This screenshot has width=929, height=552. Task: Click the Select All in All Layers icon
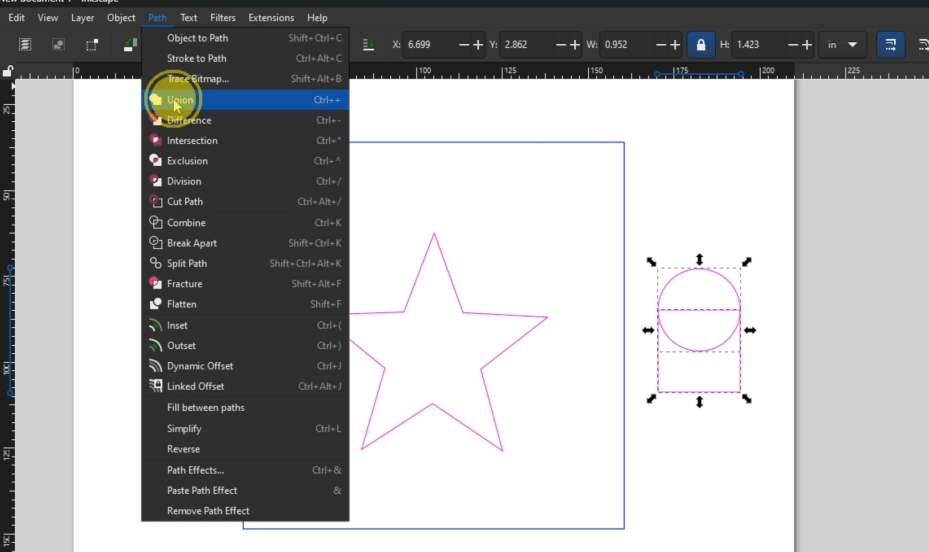click(58, 45)
